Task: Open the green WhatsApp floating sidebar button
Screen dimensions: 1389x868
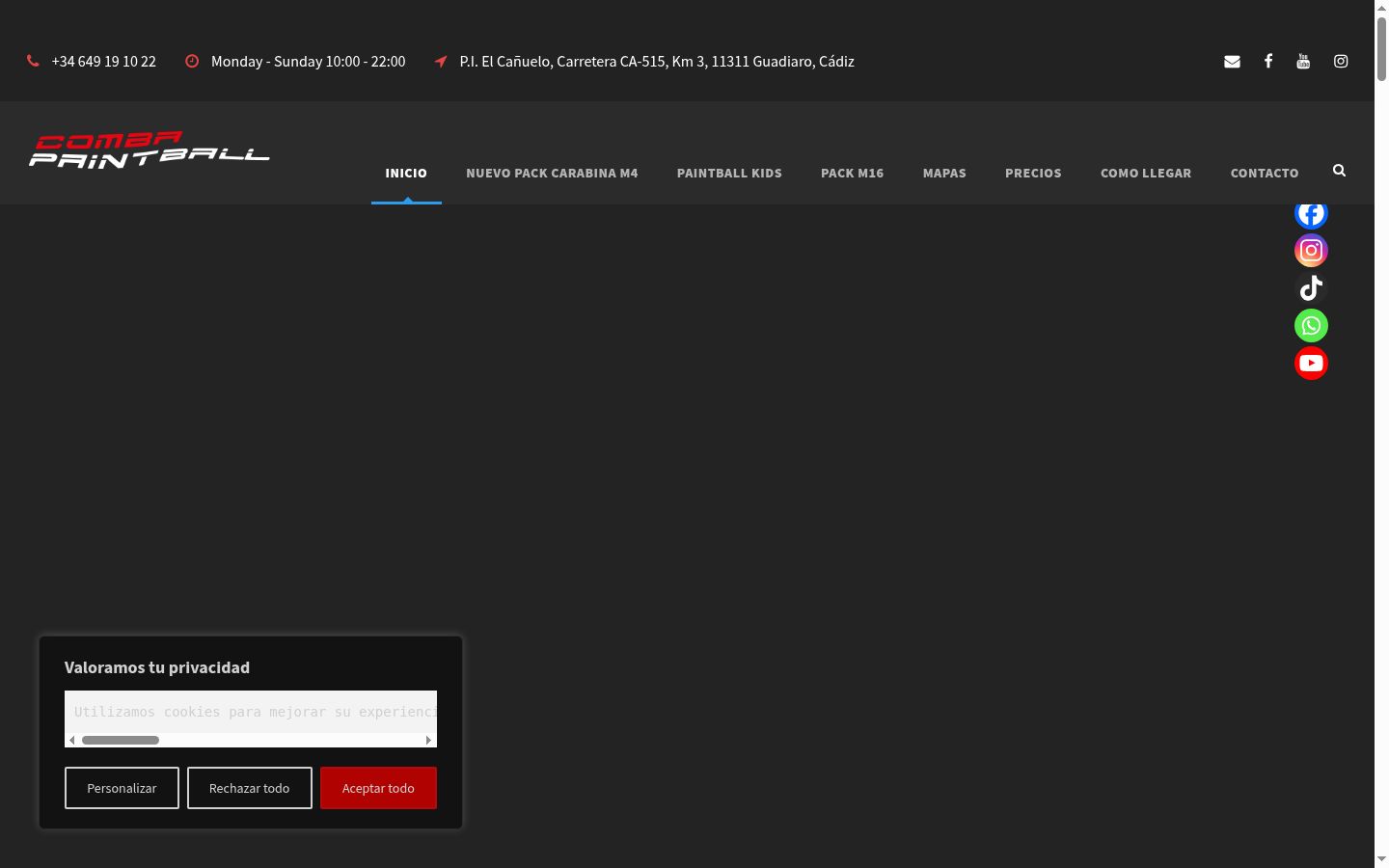Action: pyautogui.click(x=1311, y=326)
